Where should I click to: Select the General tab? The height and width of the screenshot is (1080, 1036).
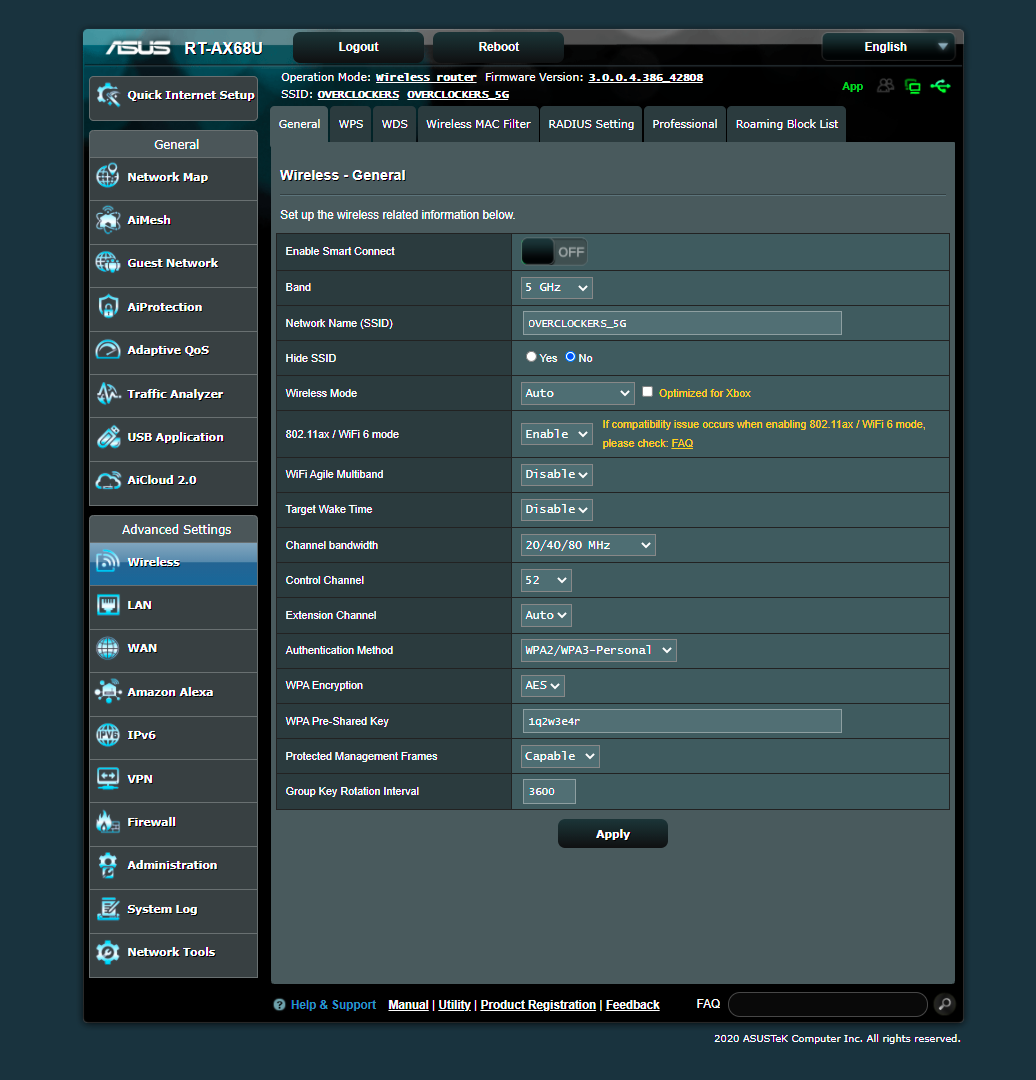pyautogui.click(x=299, y=124)
